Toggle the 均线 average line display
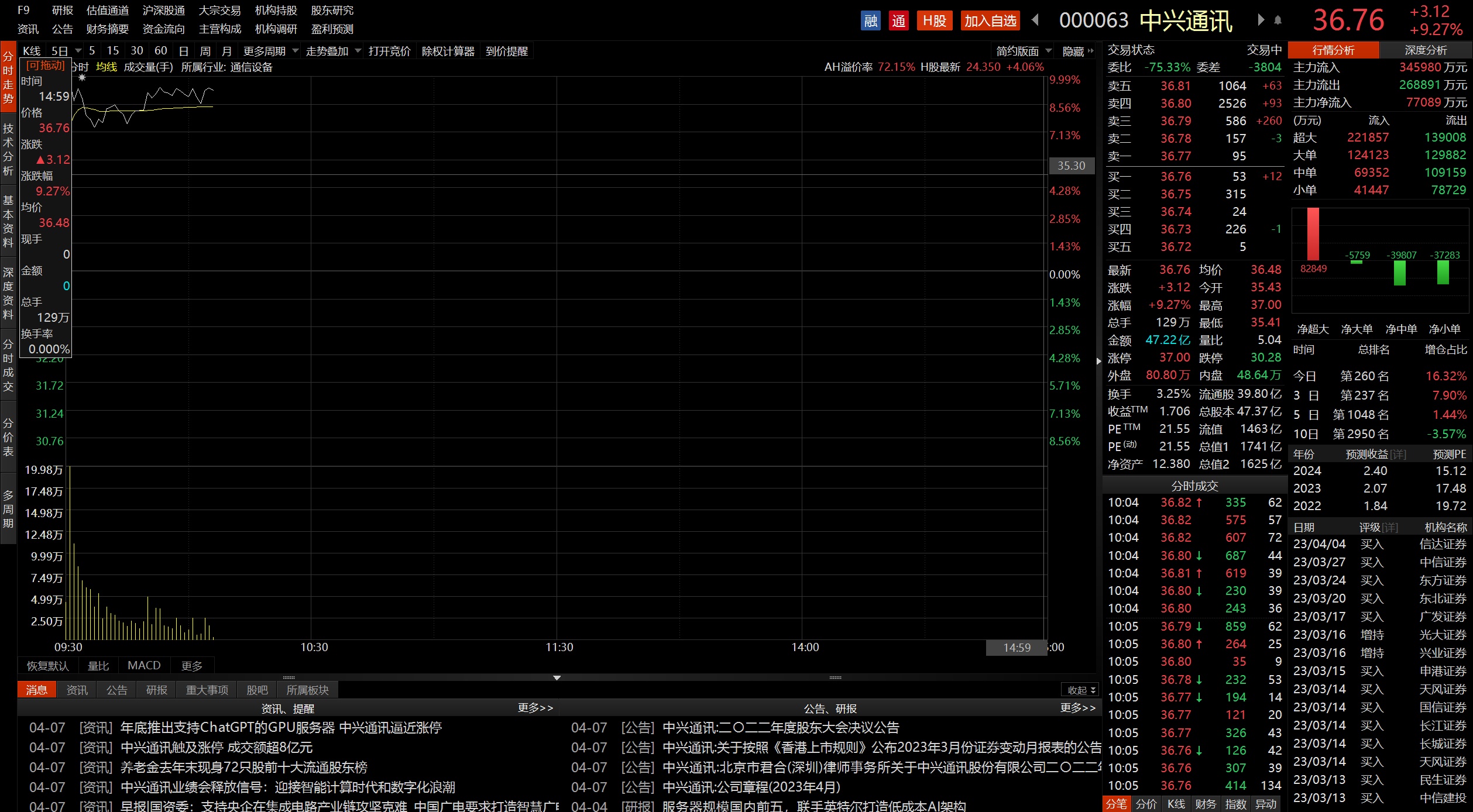The width and height of the screenshot is (1473, 812). point(107,67)
